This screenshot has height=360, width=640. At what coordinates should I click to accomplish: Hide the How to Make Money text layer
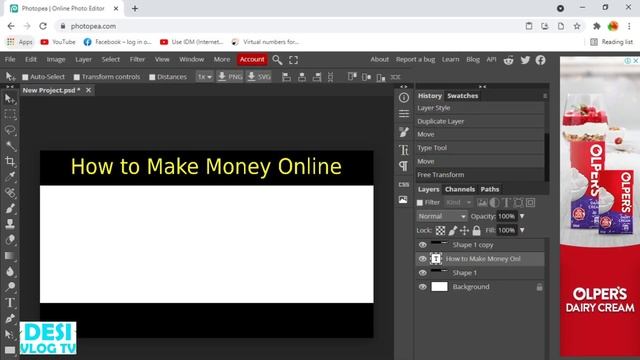coord(422,259)
